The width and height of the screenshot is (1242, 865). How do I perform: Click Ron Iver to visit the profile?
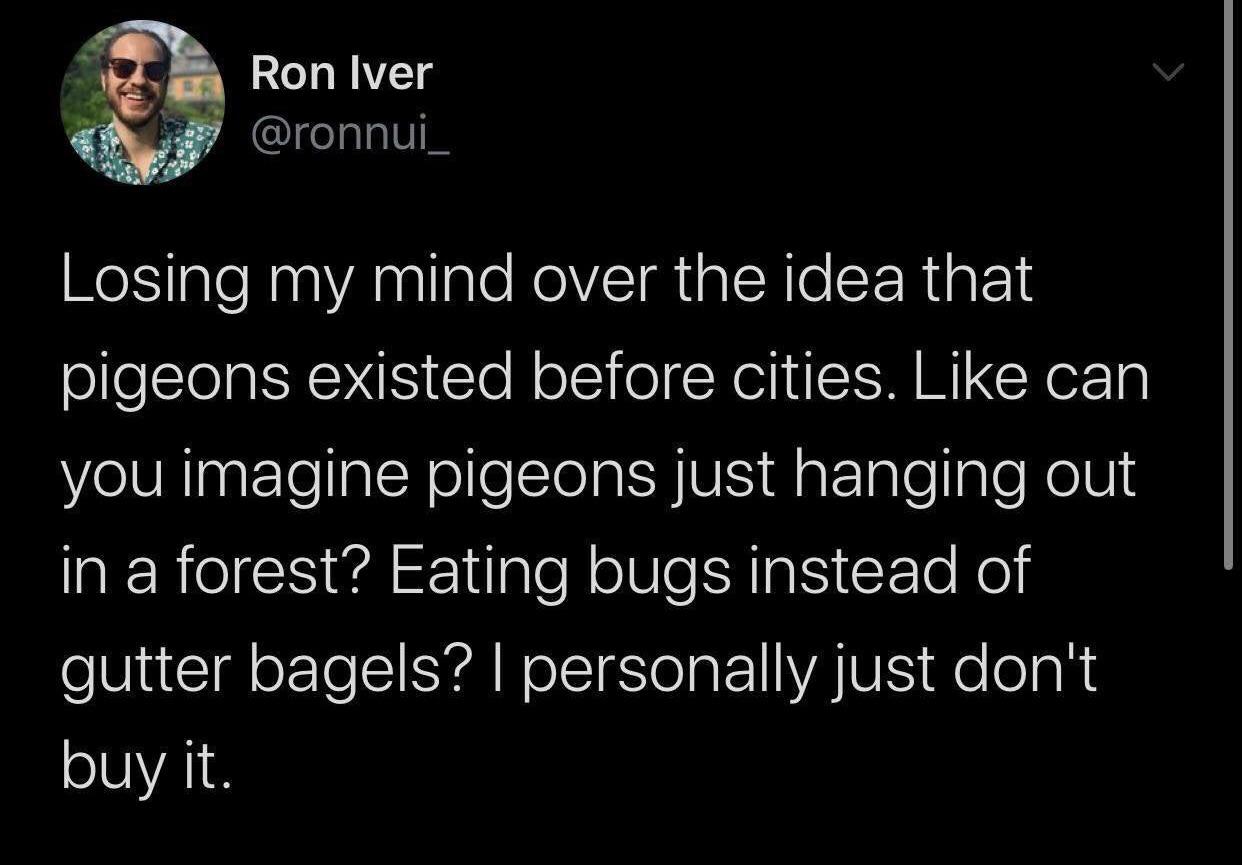[341, 71]
